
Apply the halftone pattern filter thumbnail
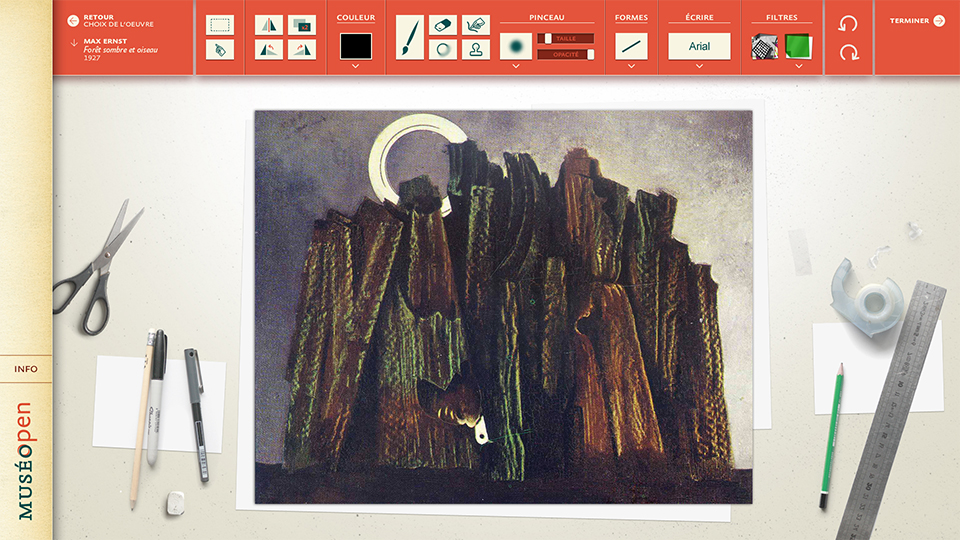(x=765, y=47)
